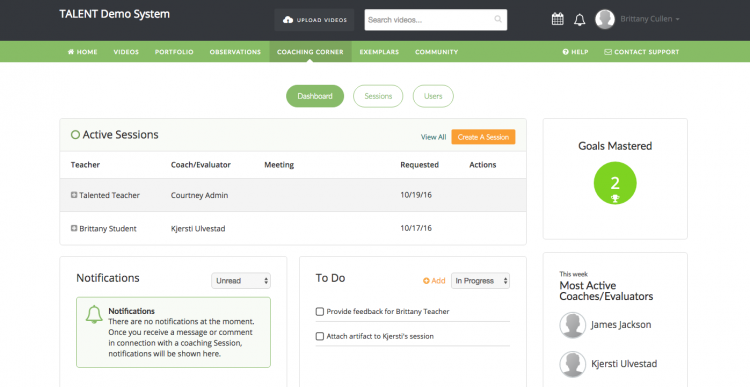Check Provide feedback for Brittany Teacher
This screenshot has height=387, width=750.
pyautogui.click(x=320, y=312)
